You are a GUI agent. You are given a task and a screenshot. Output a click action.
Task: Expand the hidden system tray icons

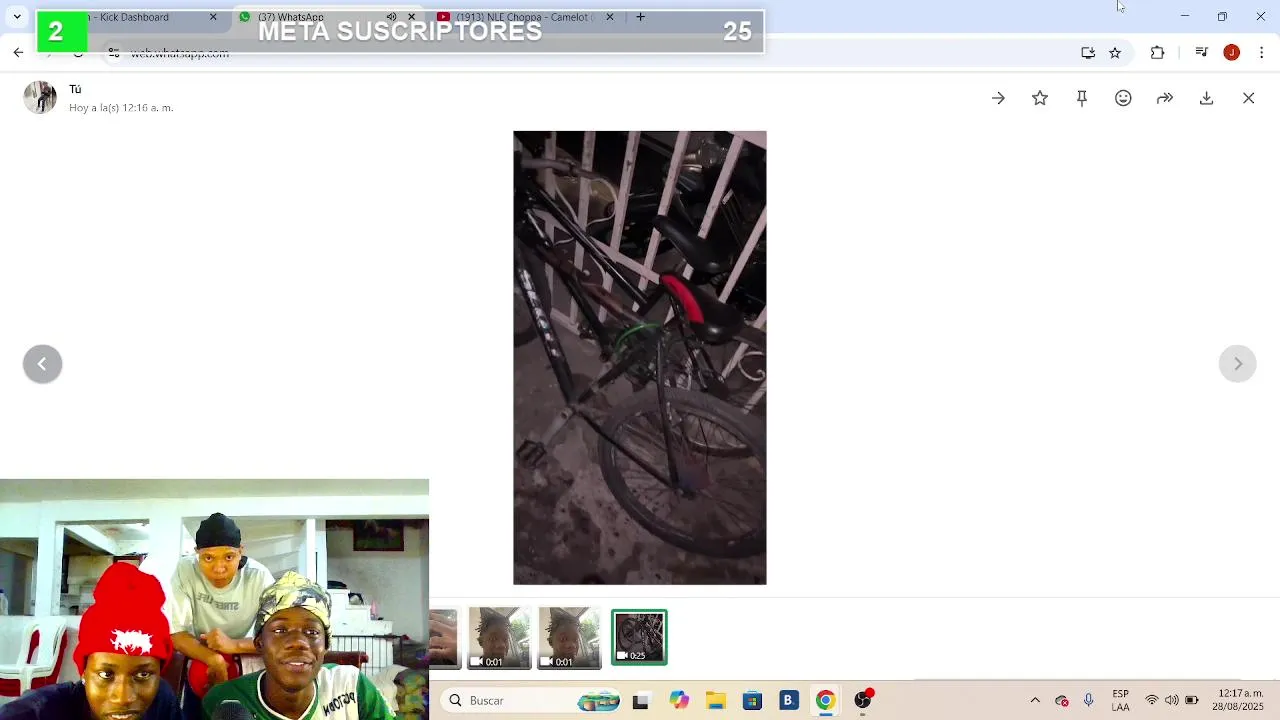(1035, 701)
